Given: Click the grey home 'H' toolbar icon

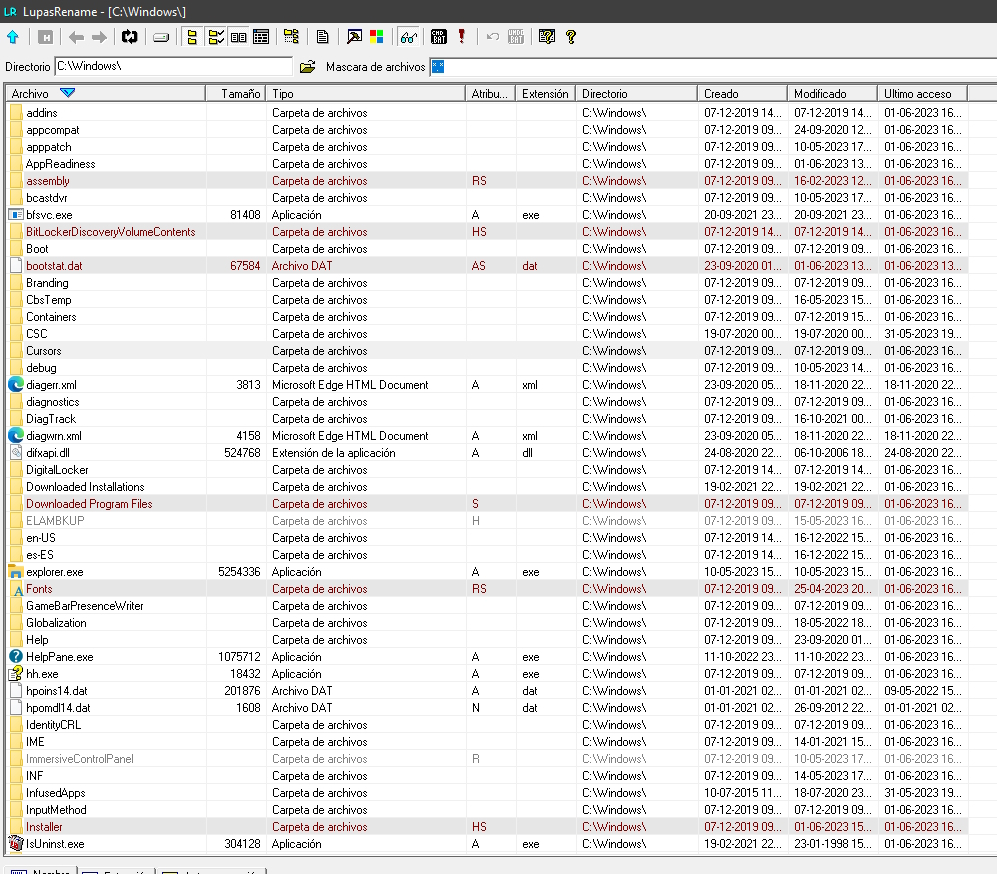Looking at the screenshot, I should click(x=45, y=37).
